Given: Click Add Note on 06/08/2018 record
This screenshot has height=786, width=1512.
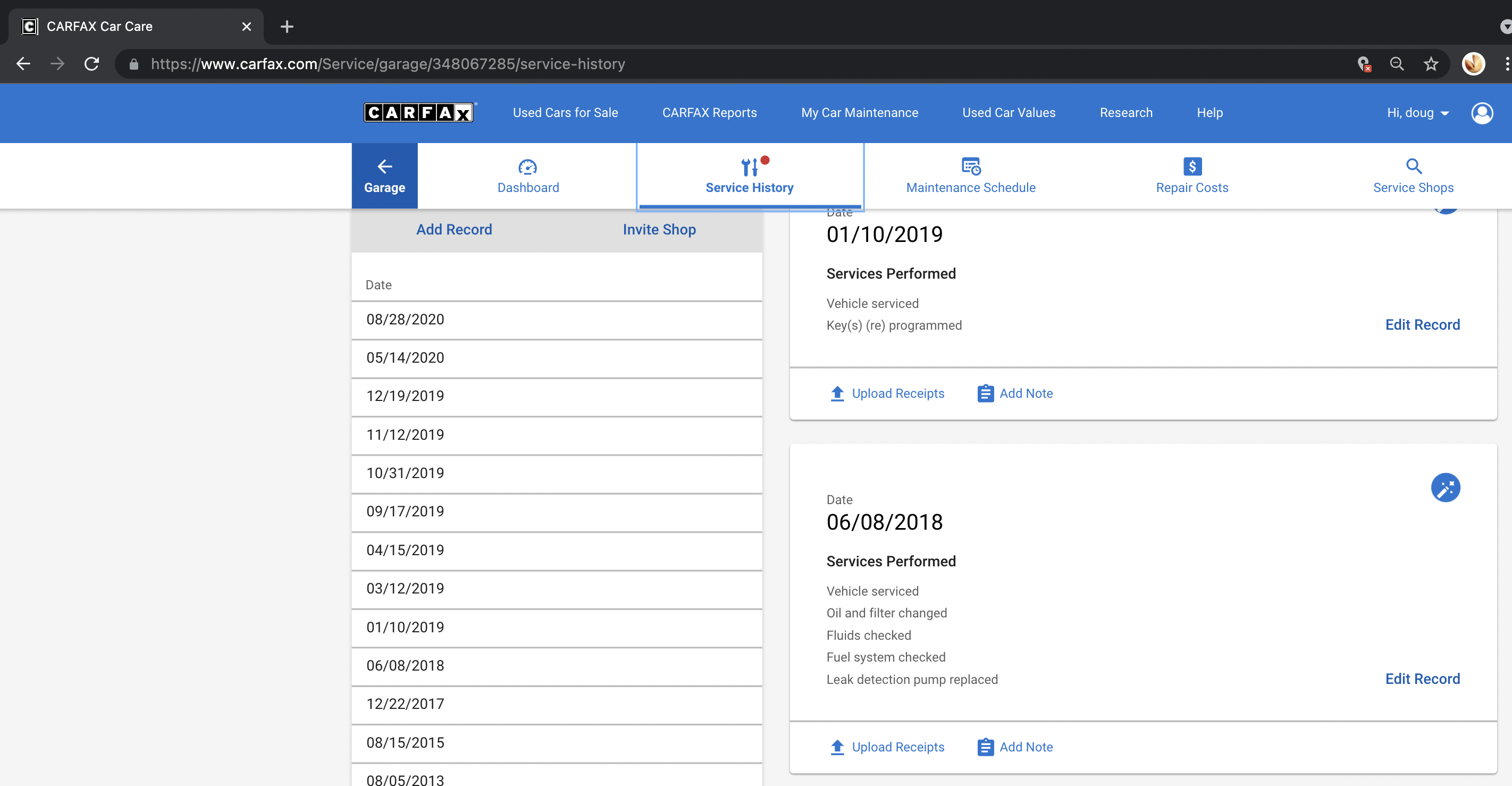Looking at the screenshot, I should point(1015,747).
